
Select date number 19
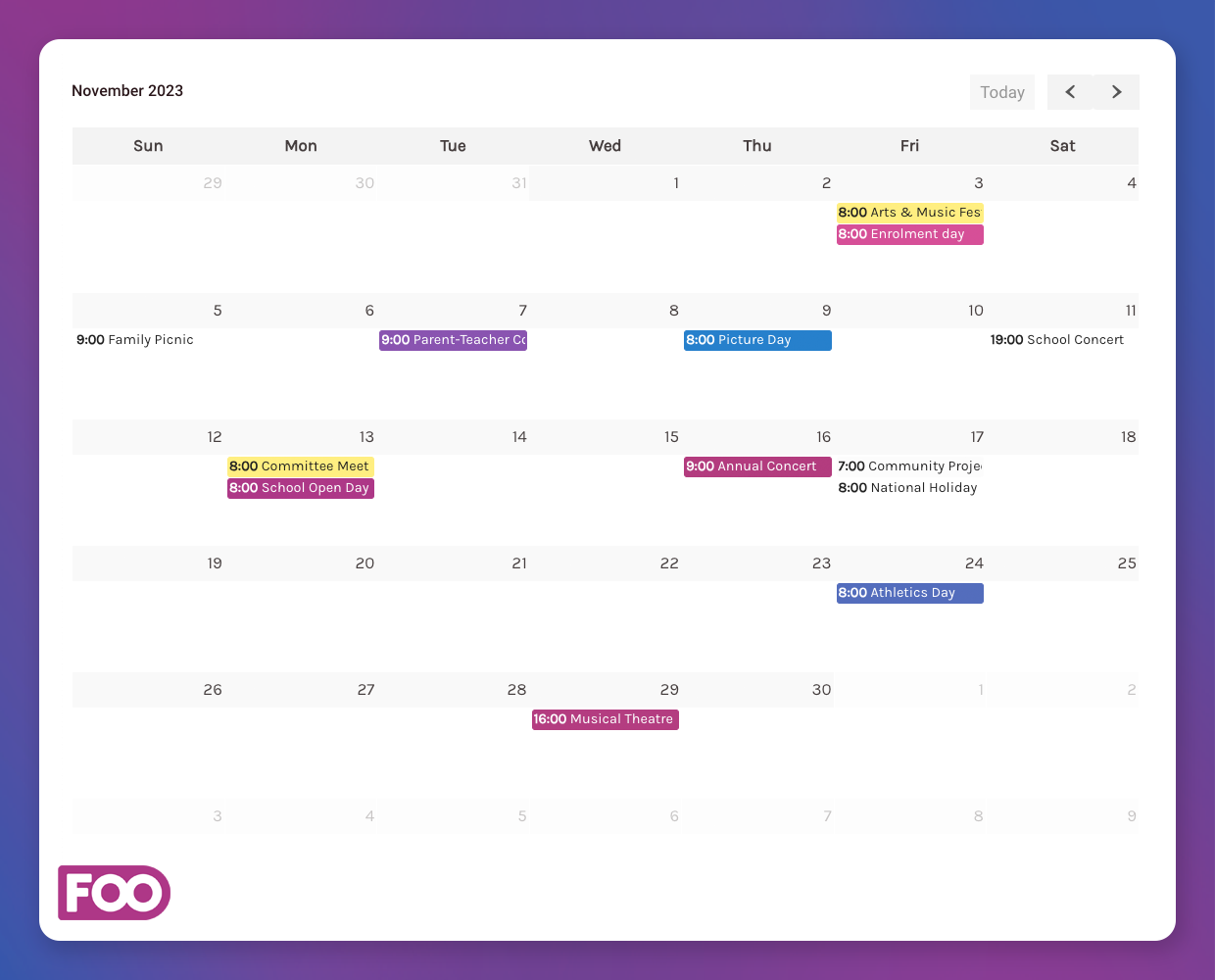tap(215, 563)
